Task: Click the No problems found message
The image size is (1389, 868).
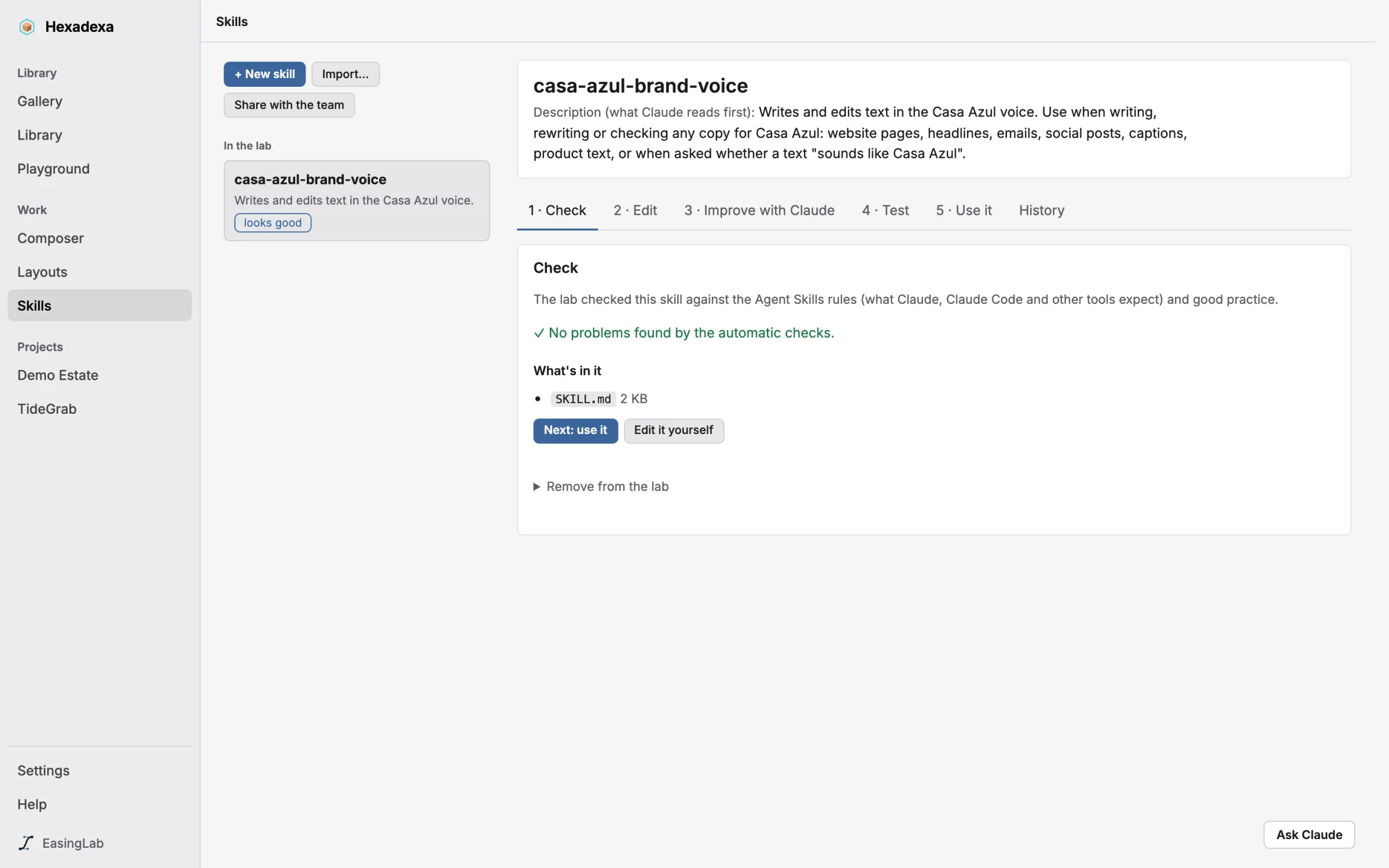Action: (684, 333)
